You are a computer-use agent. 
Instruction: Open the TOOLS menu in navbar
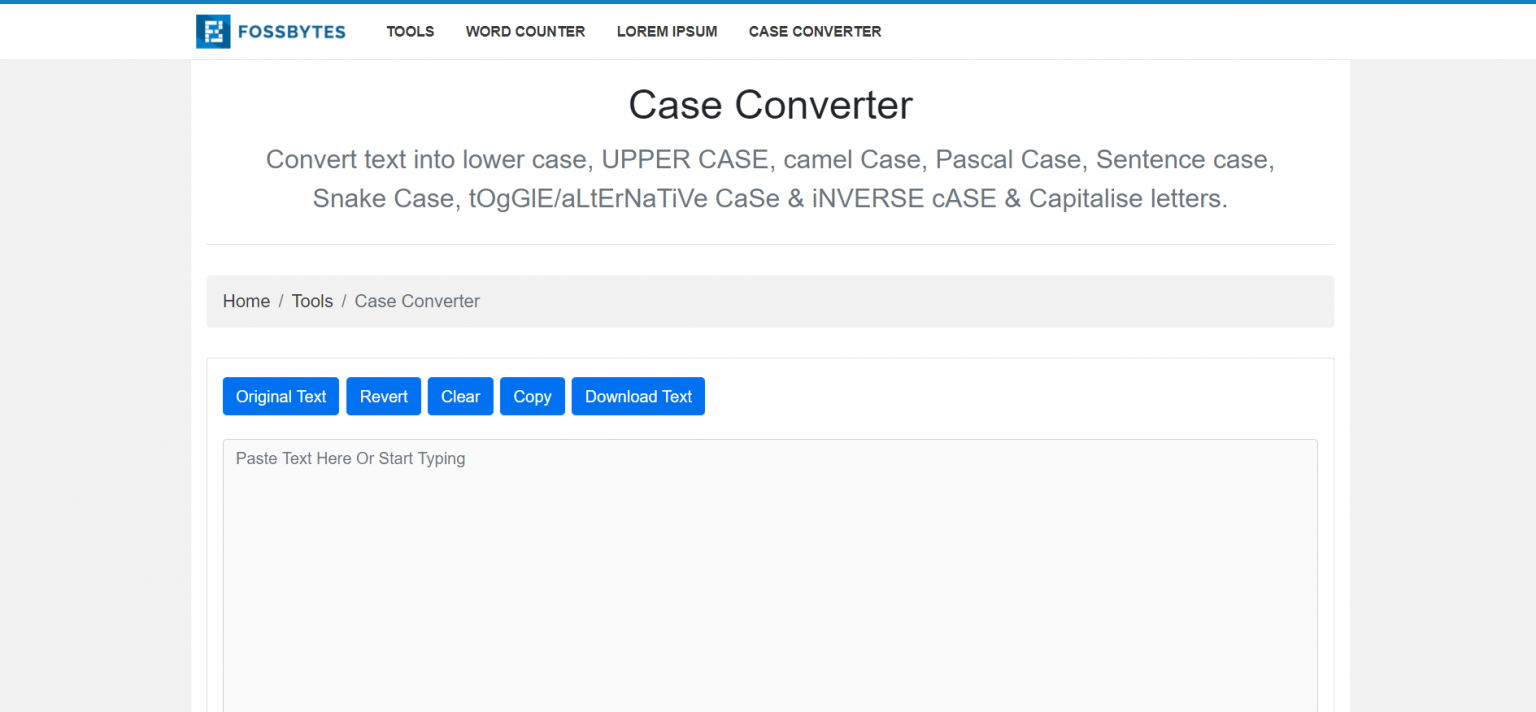point(410,32)
